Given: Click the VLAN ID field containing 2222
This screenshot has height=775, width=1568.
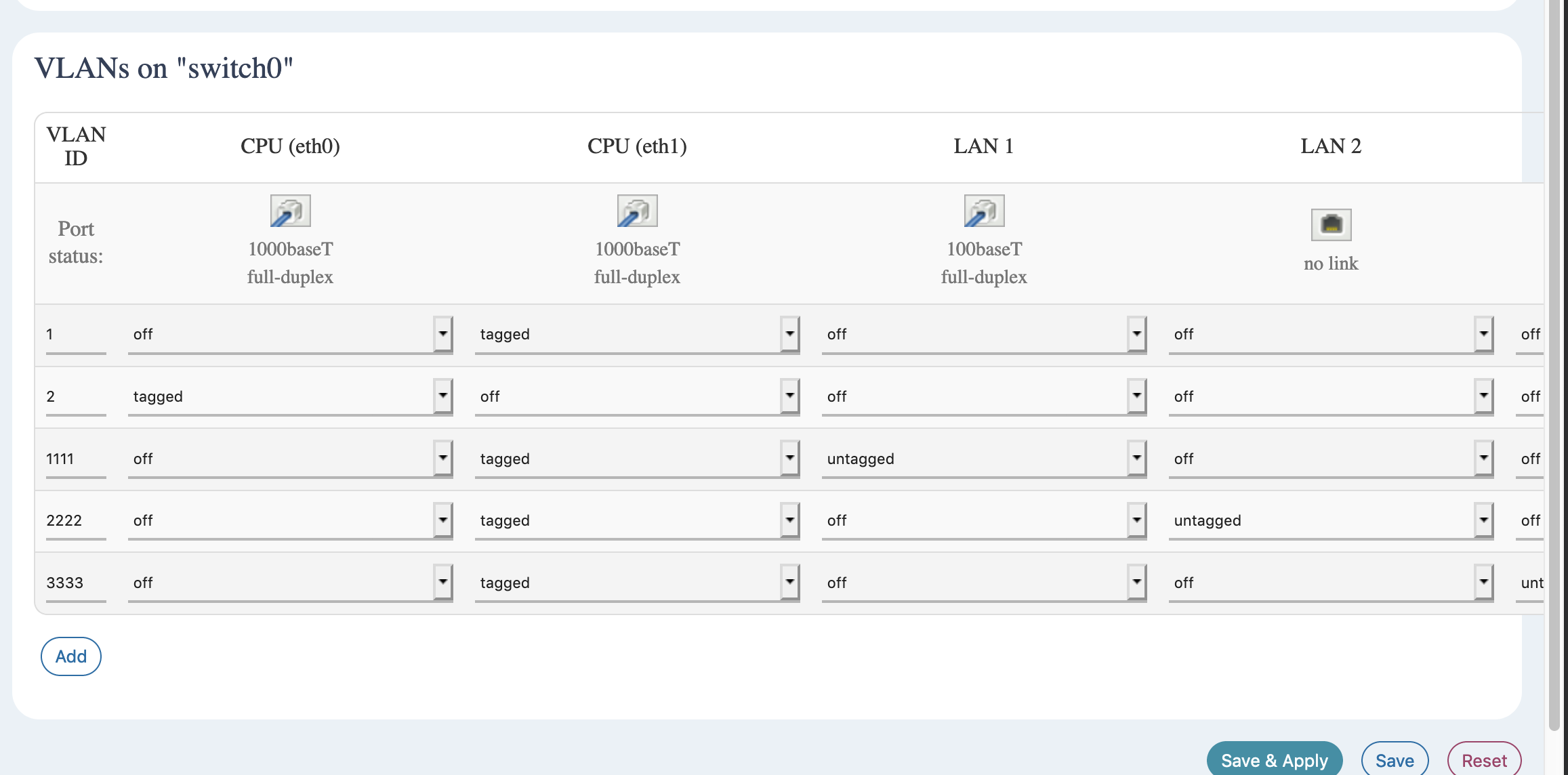Looking at the screenshot, I should click(75, 520).
